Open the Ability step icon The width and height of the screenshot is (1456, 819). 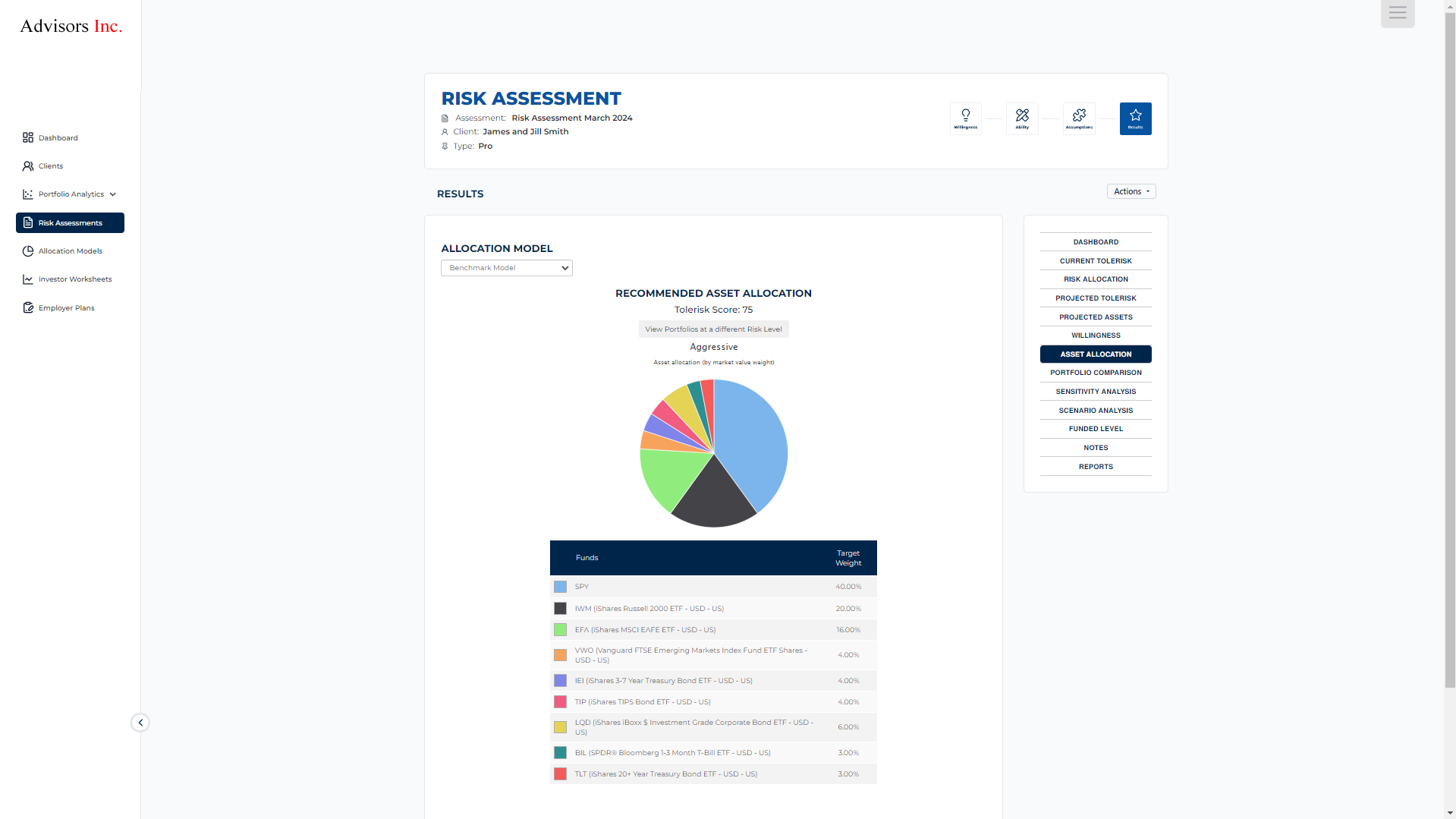click(x=1022, y=118)
